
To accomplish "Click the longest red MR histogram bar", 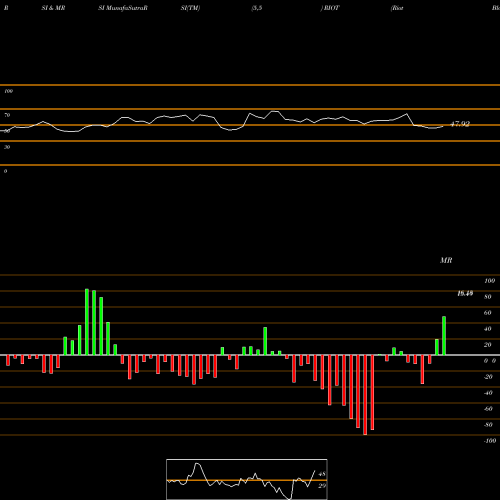I will click(x=365, y=395).
